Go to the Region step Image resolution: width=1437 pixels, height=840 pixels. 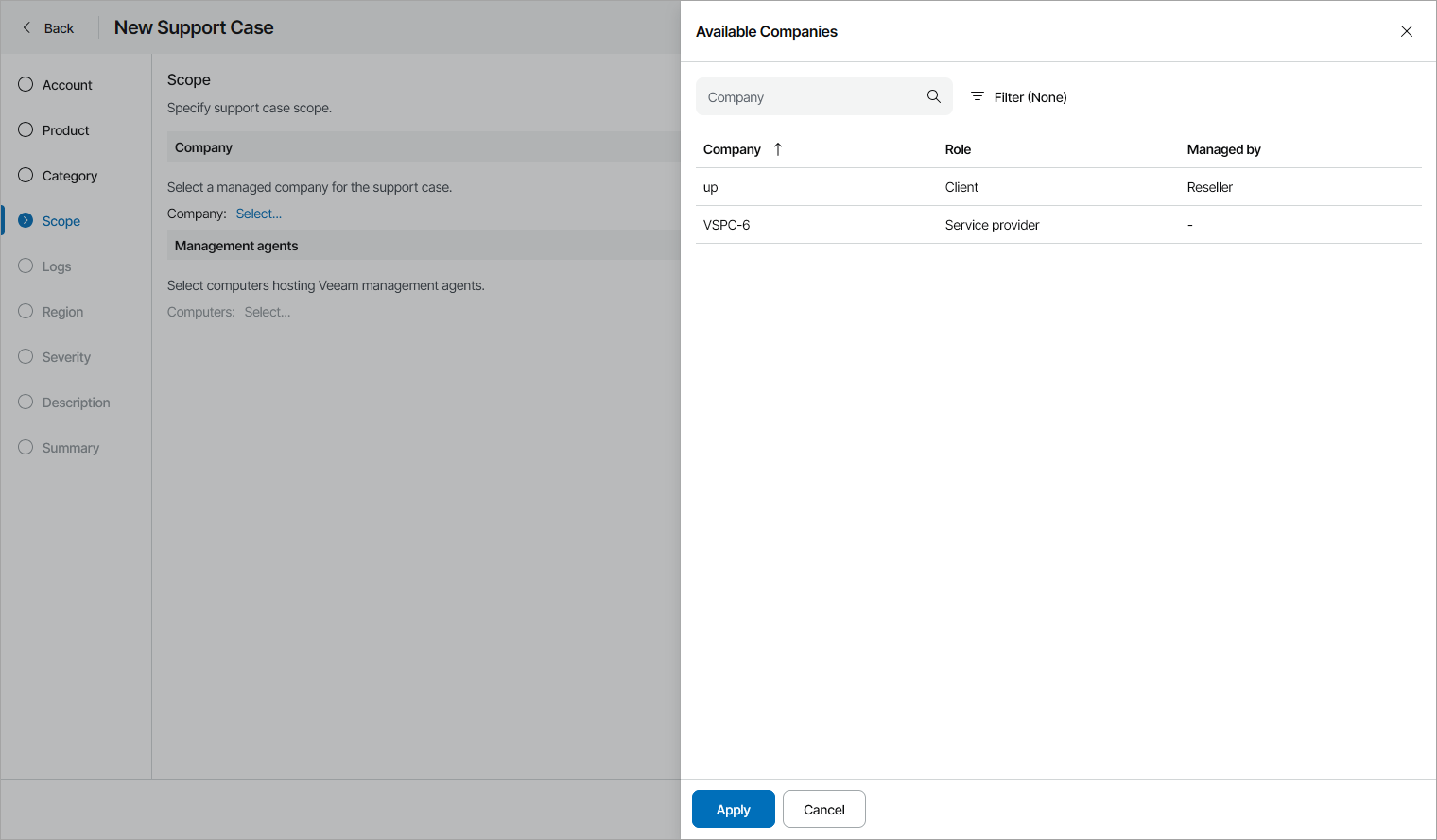coord(62,312)
